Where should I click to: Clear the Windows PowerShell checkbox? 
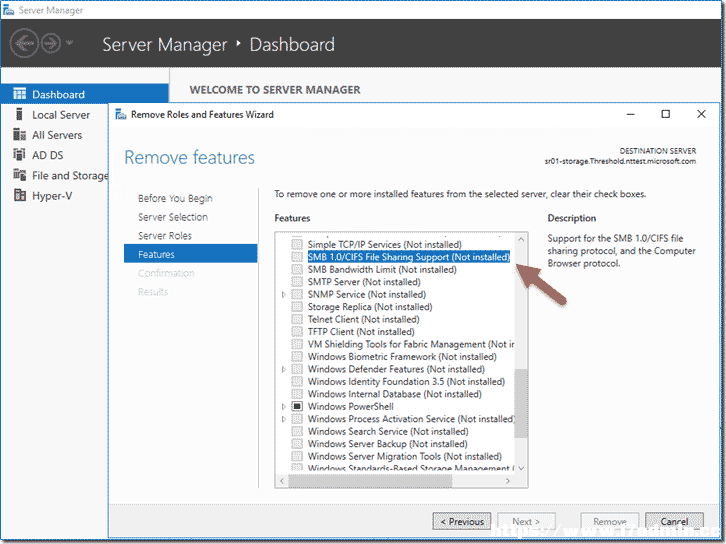297,406
